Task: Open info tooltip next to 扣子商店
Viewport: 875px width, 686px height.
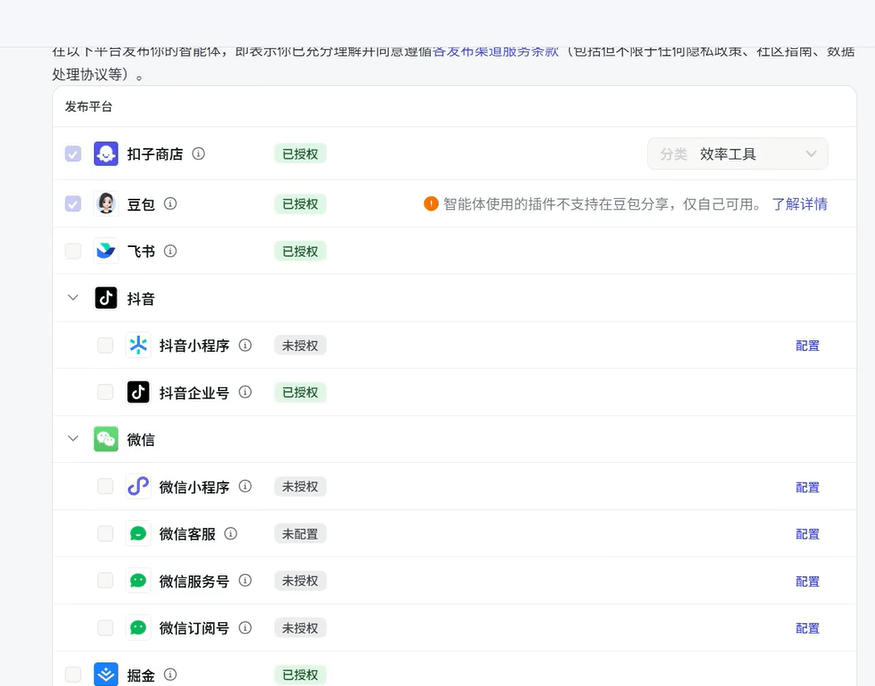Action: (199, 154)
